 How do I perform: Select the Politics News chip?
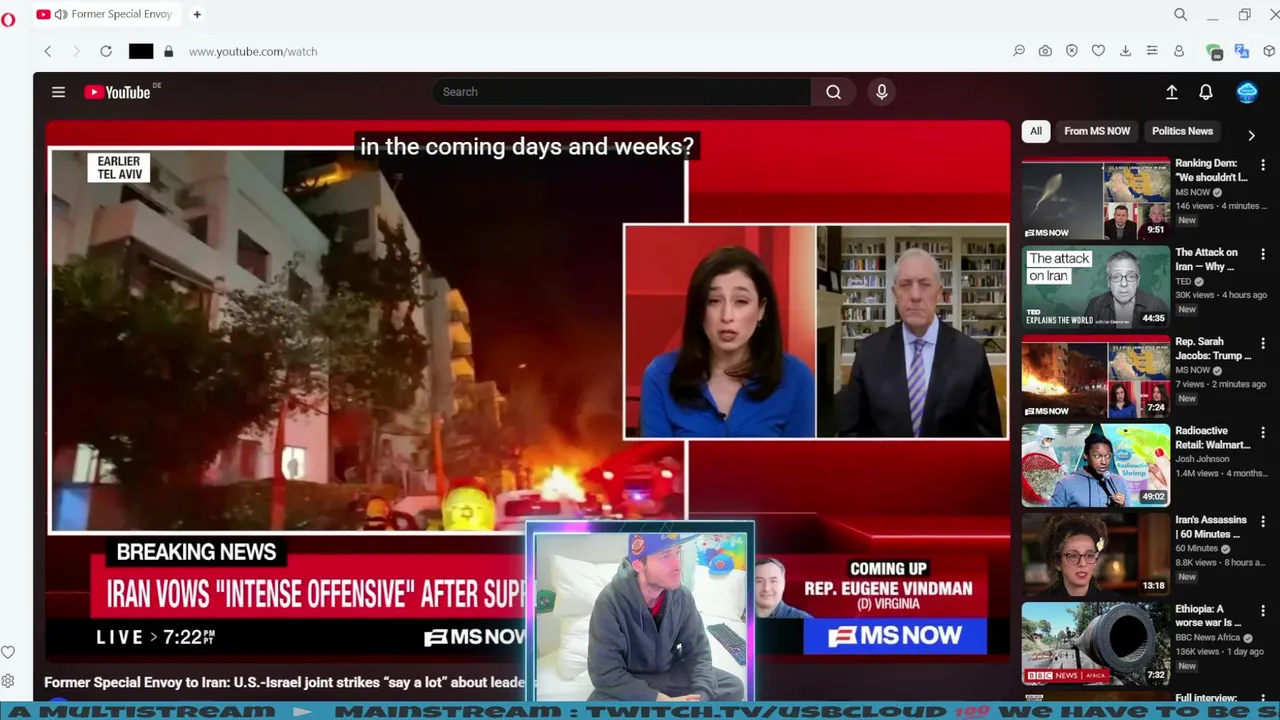1182,131
